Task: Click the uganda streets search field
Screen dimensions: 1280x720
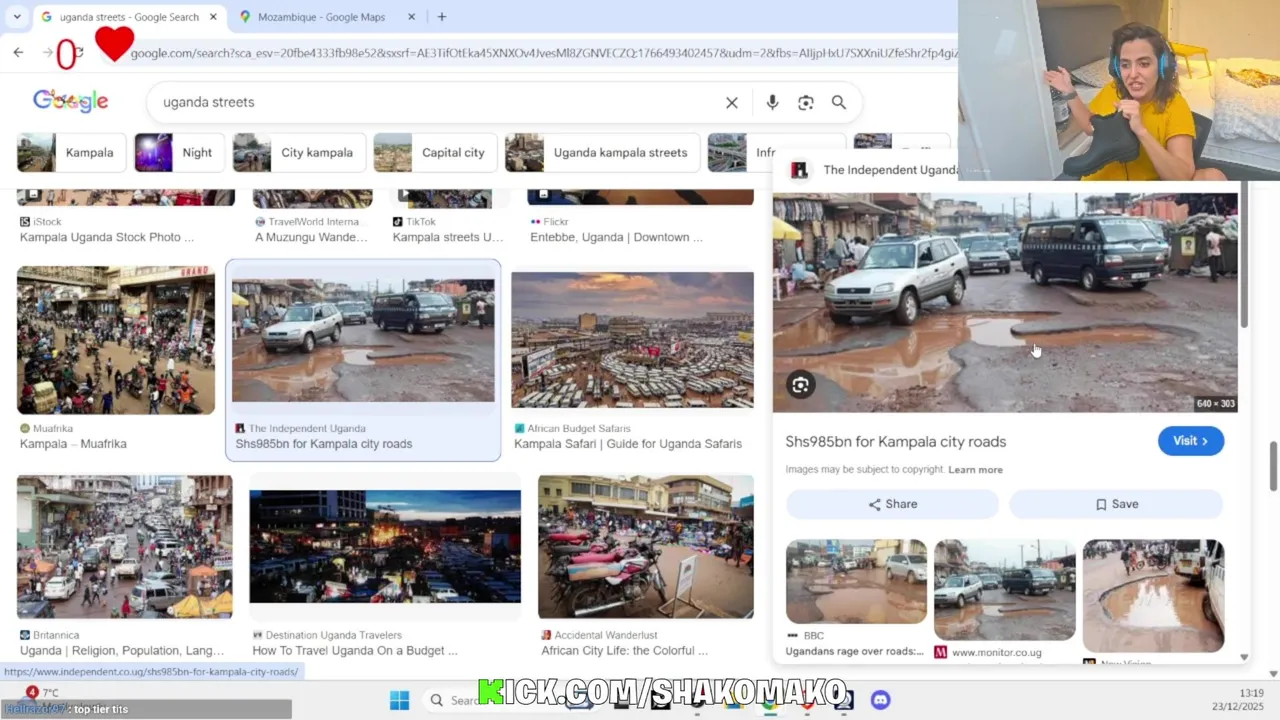Action: [x=440, y=102]
